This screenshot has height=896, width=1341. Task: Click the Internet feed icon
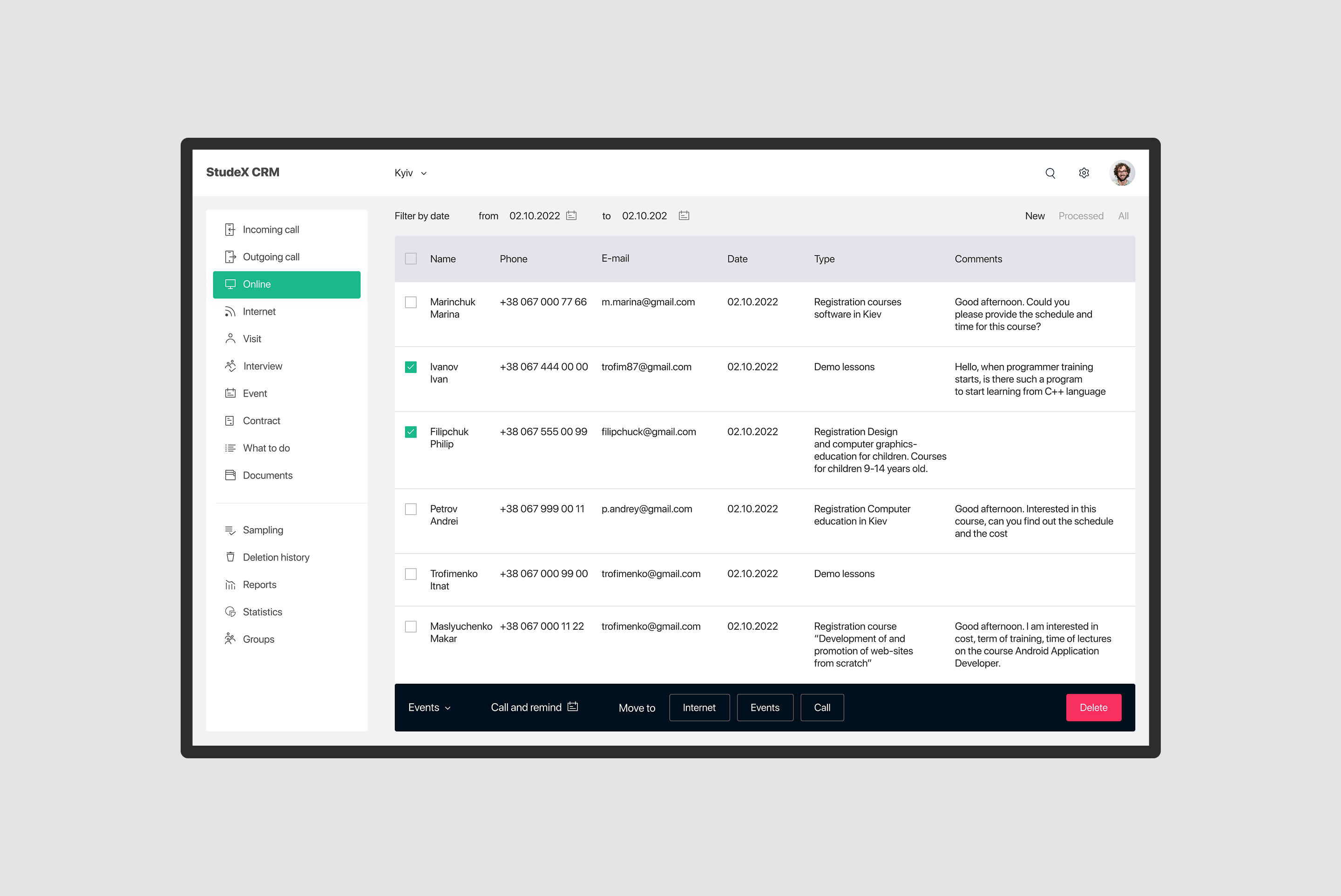pyautogui.click(x=230, y=312)
